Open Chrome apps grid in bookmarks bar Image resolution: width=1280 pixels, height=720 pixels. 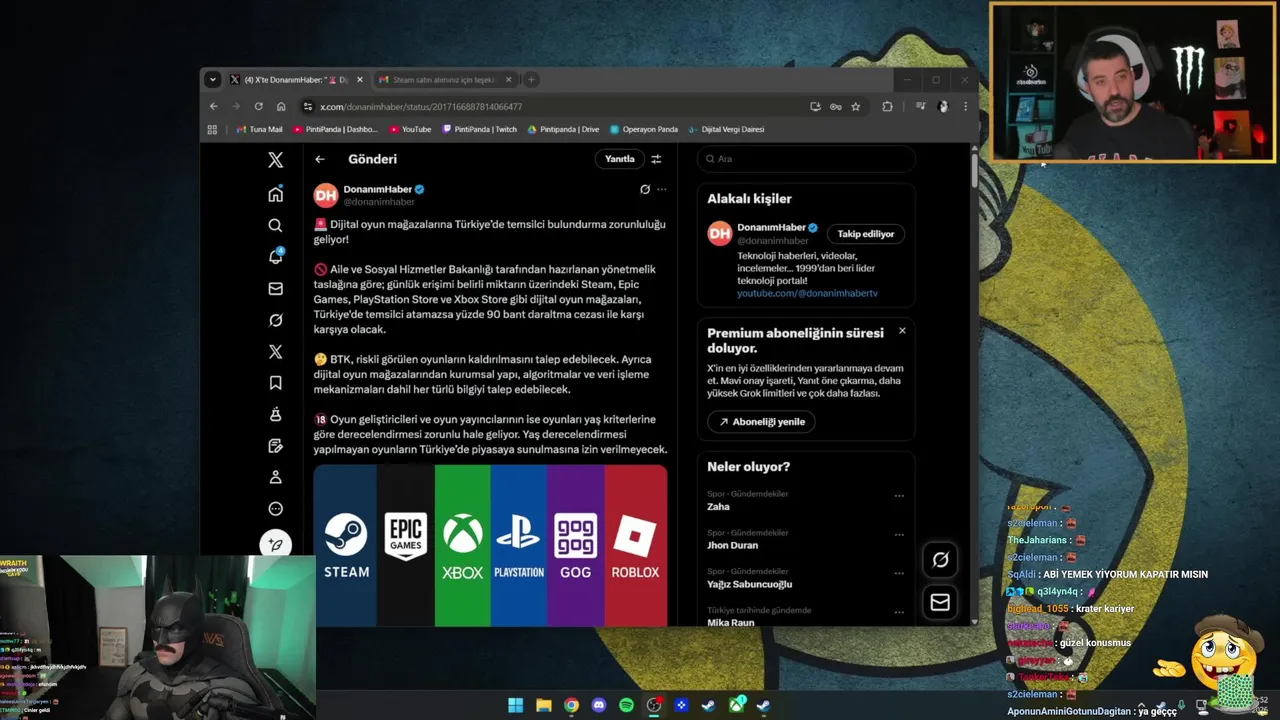212,129
